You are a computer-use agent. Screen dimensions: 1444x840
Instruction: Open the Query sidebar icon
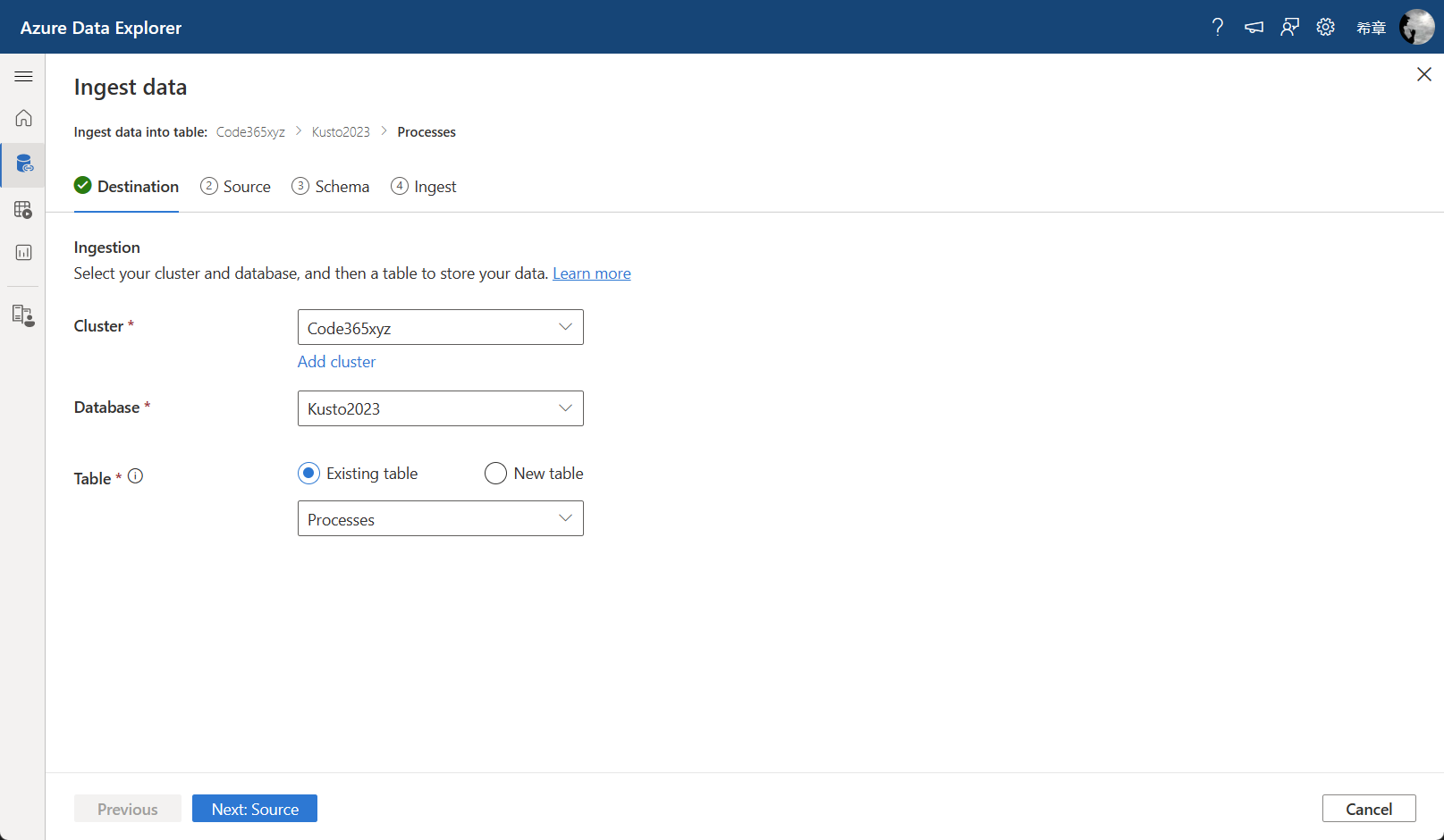(x=23, y=210)
